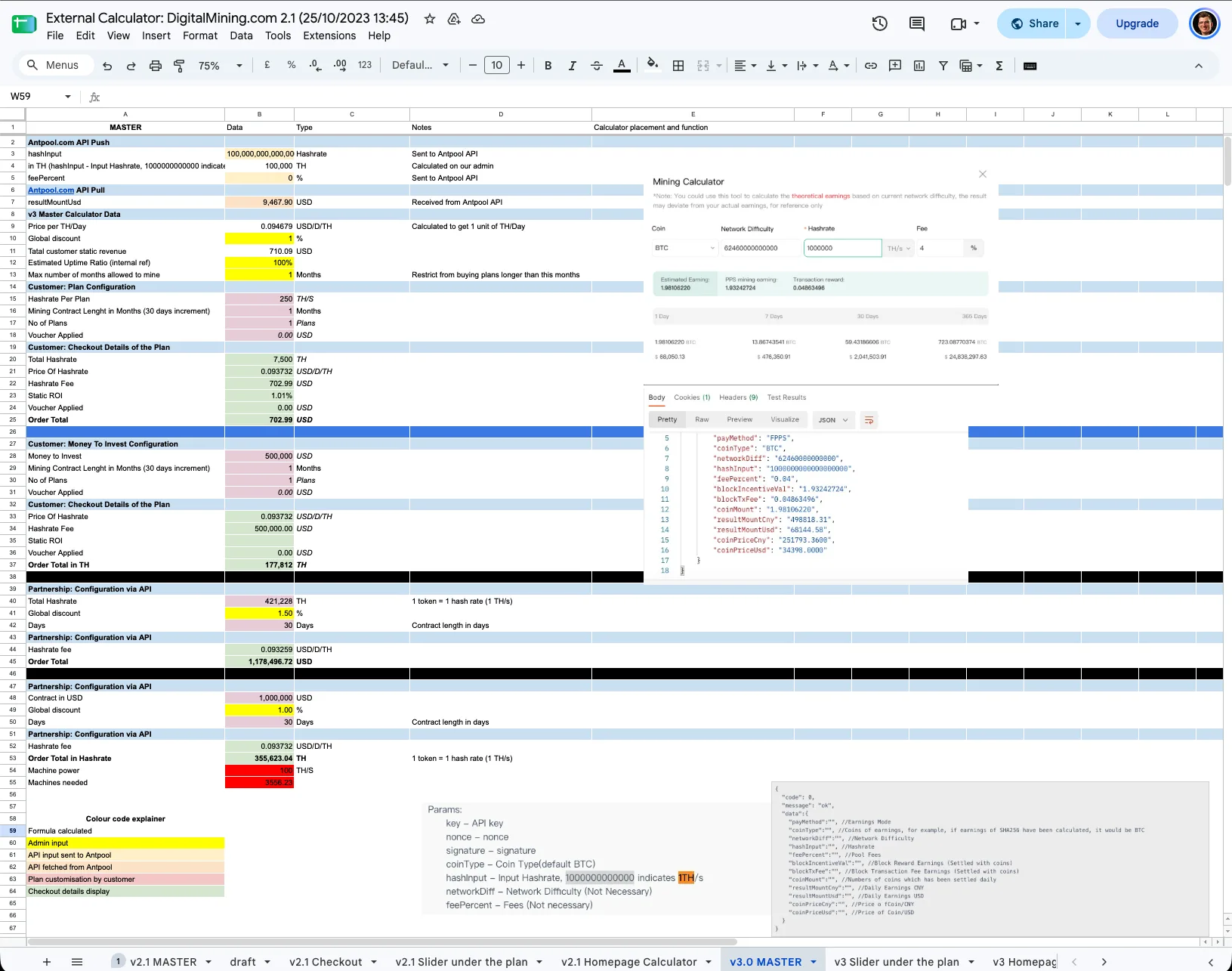The height and width of the screenshot is (971, 1232).
Task: Collapse the toolbar with the chevron
Action: 1199,66
